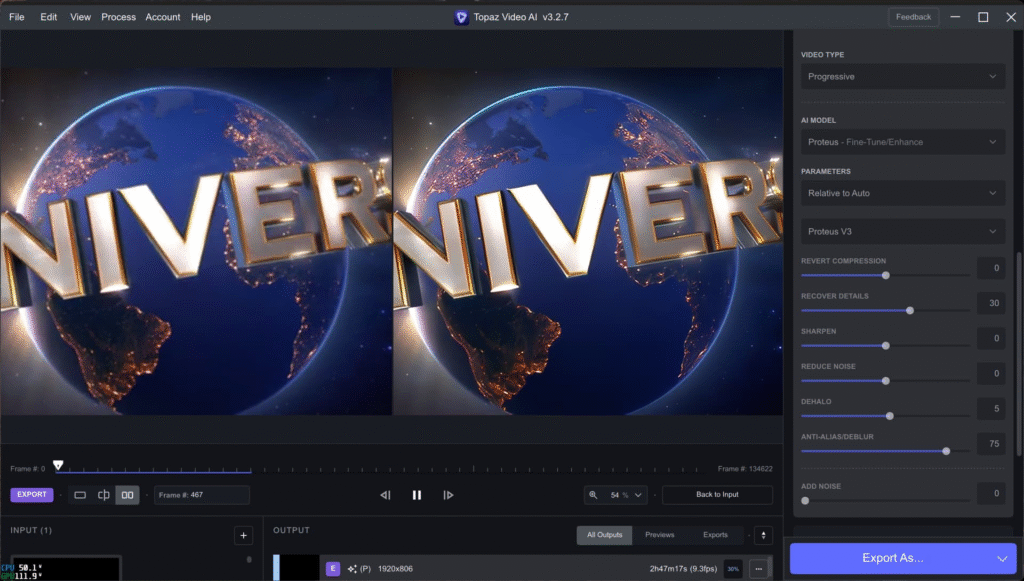Open the Process menu

tap(118, 17)
